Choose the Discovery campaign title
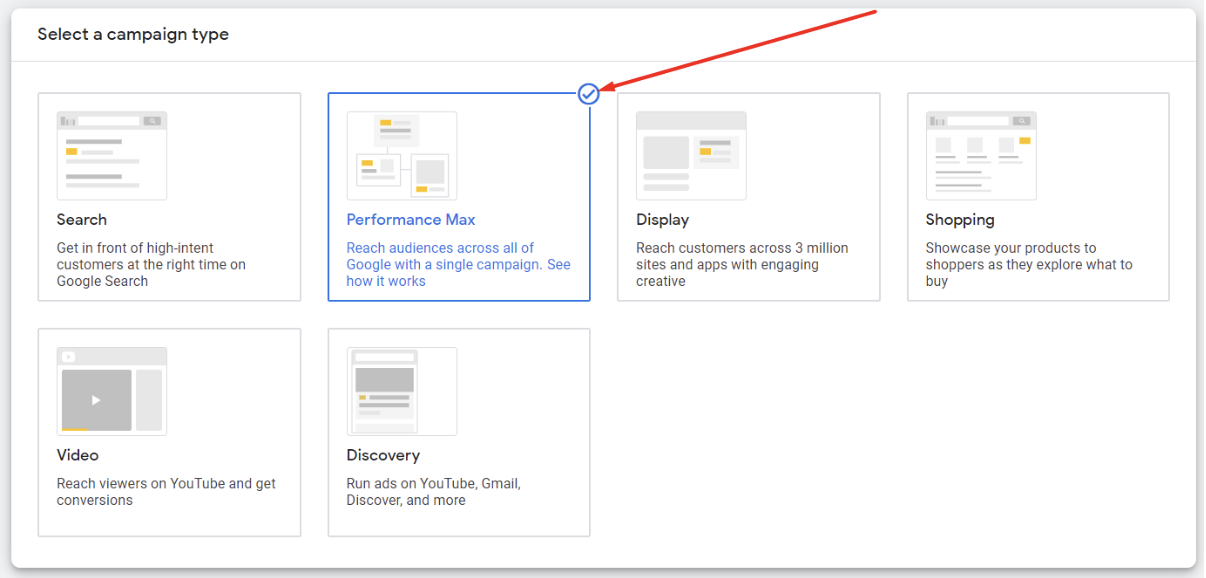Screen dimensions: 1206x578 pos(383,455)
